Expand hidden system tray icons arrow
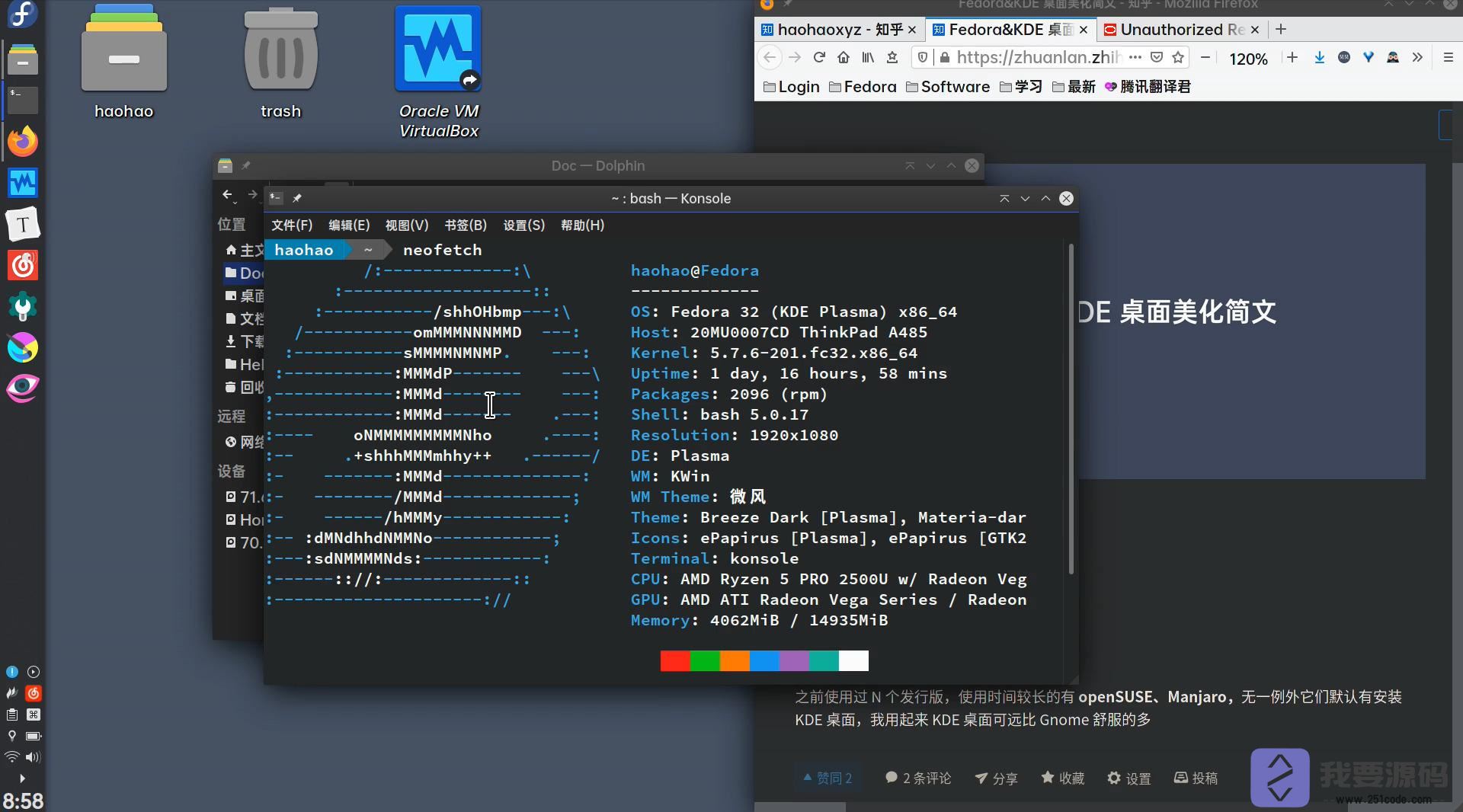 tap(22, 778)
